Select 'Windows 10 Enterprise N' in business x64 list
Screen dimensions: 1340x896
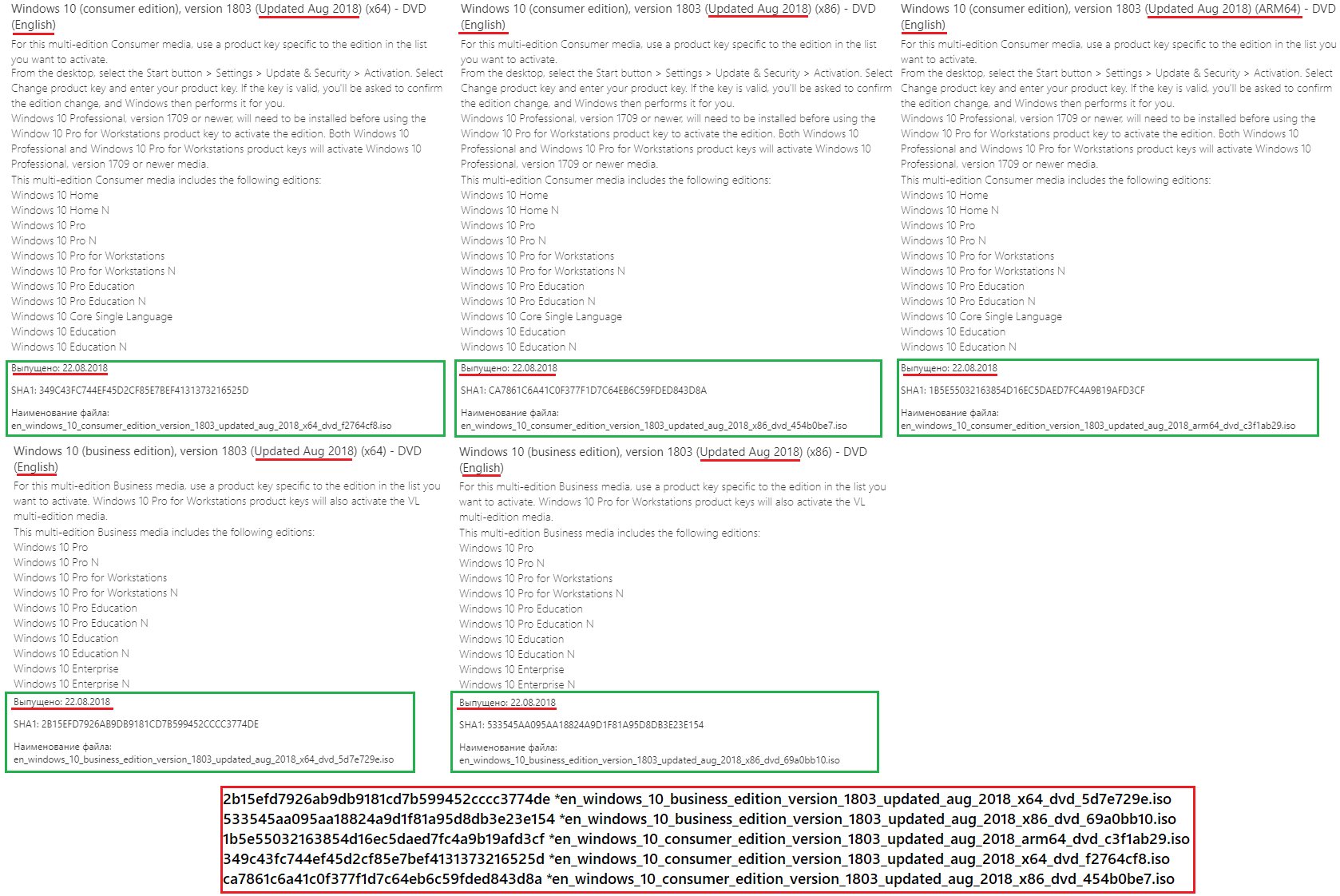pyautogui.click(x=71, y=684)
